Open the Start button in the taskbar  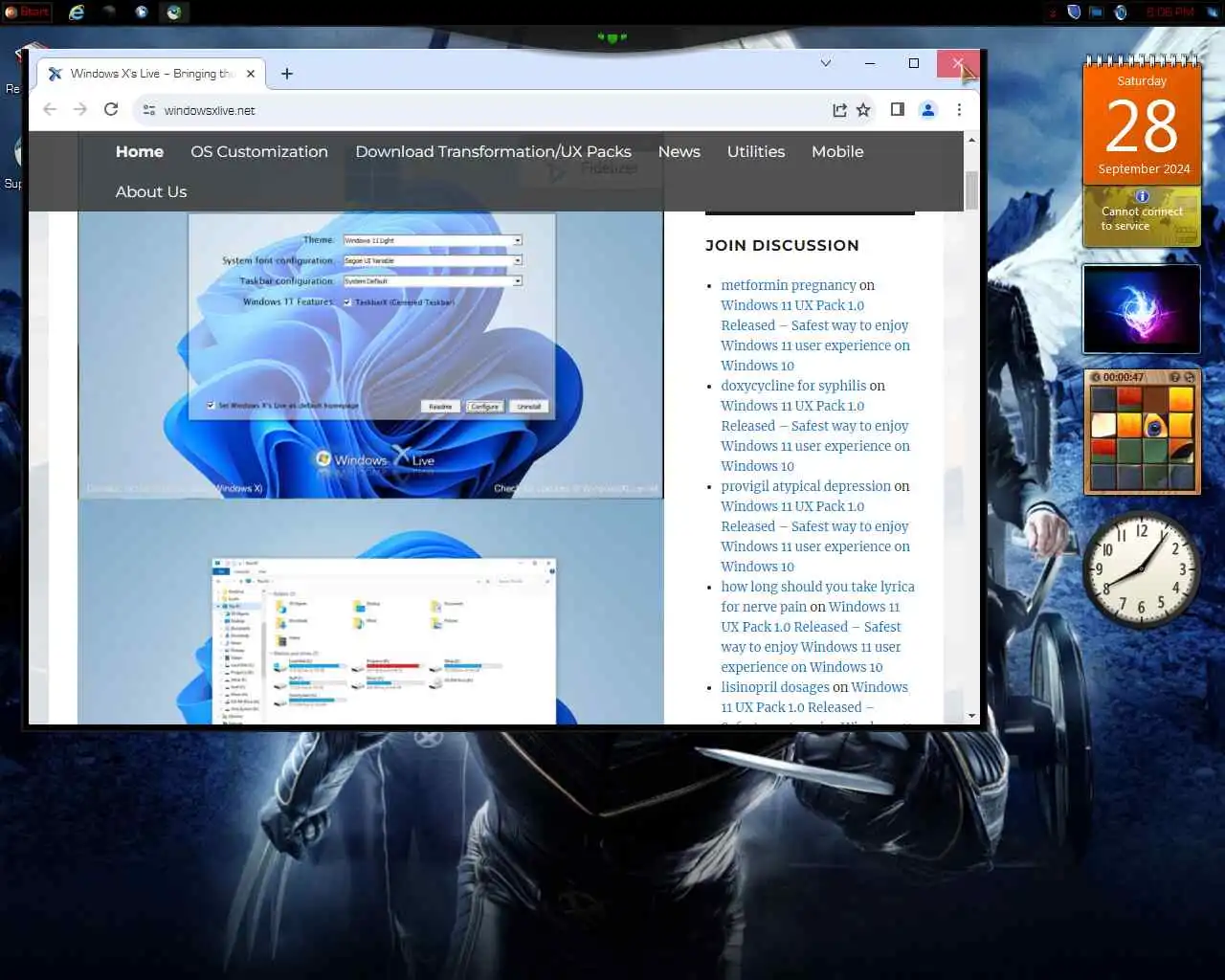pyautogui.click(x=27, y=12)
